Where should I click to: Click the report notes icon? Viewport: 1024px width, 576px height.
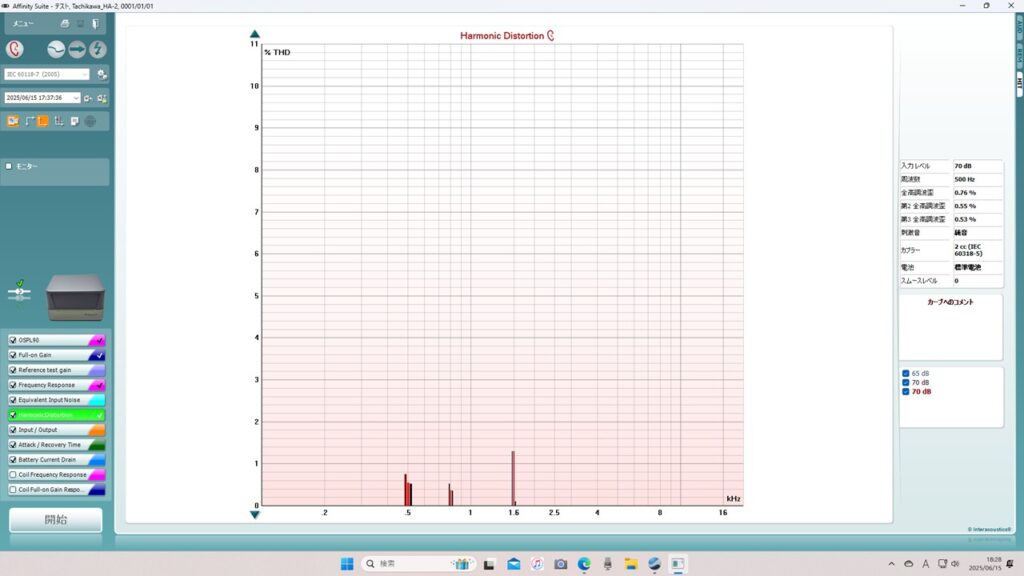74,121
